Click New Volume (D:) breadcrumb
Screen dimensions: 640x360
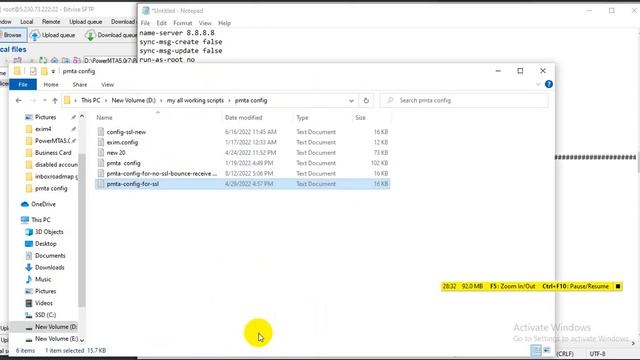click(133, 100)
